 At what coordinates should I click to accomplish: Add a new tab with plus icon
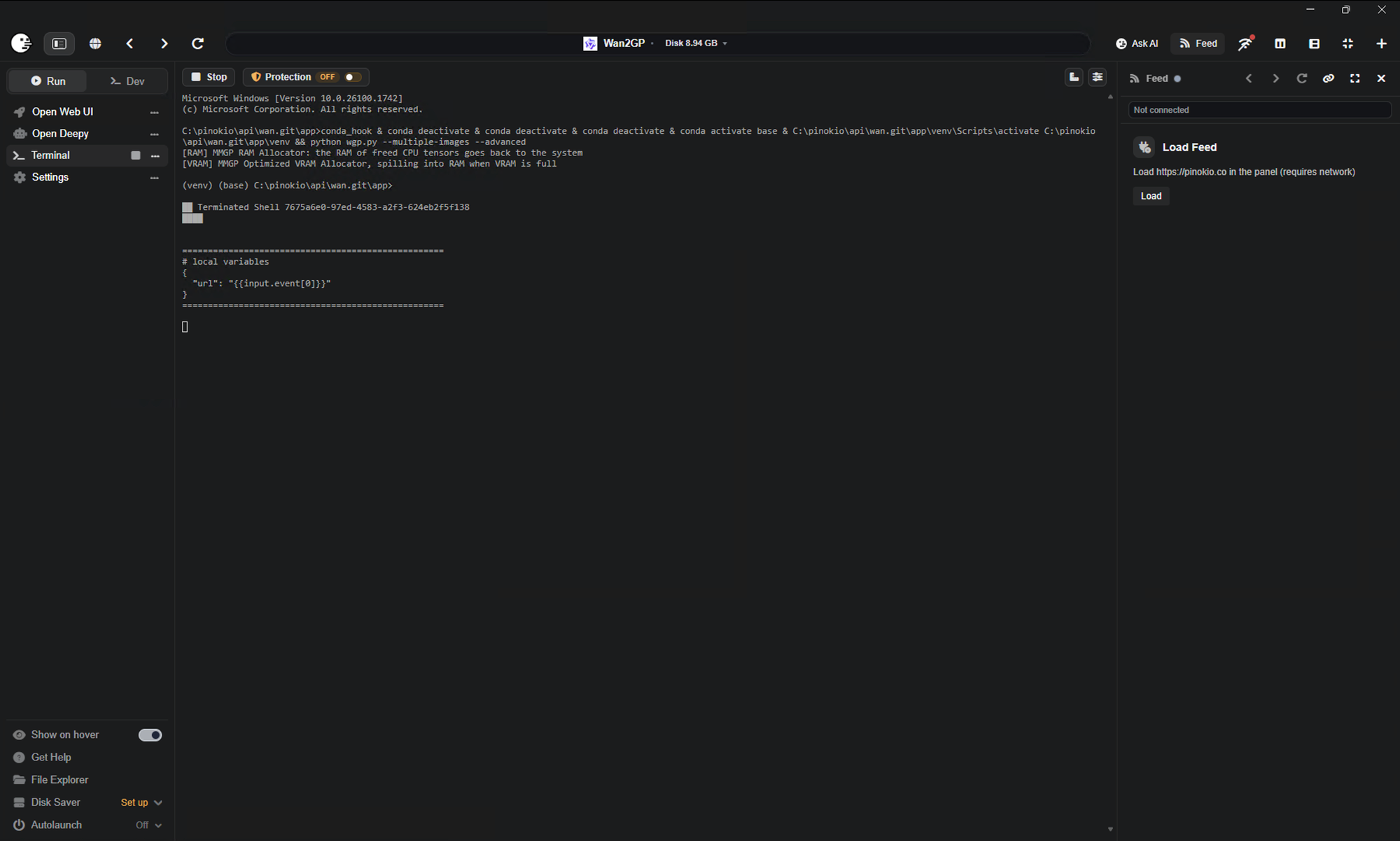1382,43
